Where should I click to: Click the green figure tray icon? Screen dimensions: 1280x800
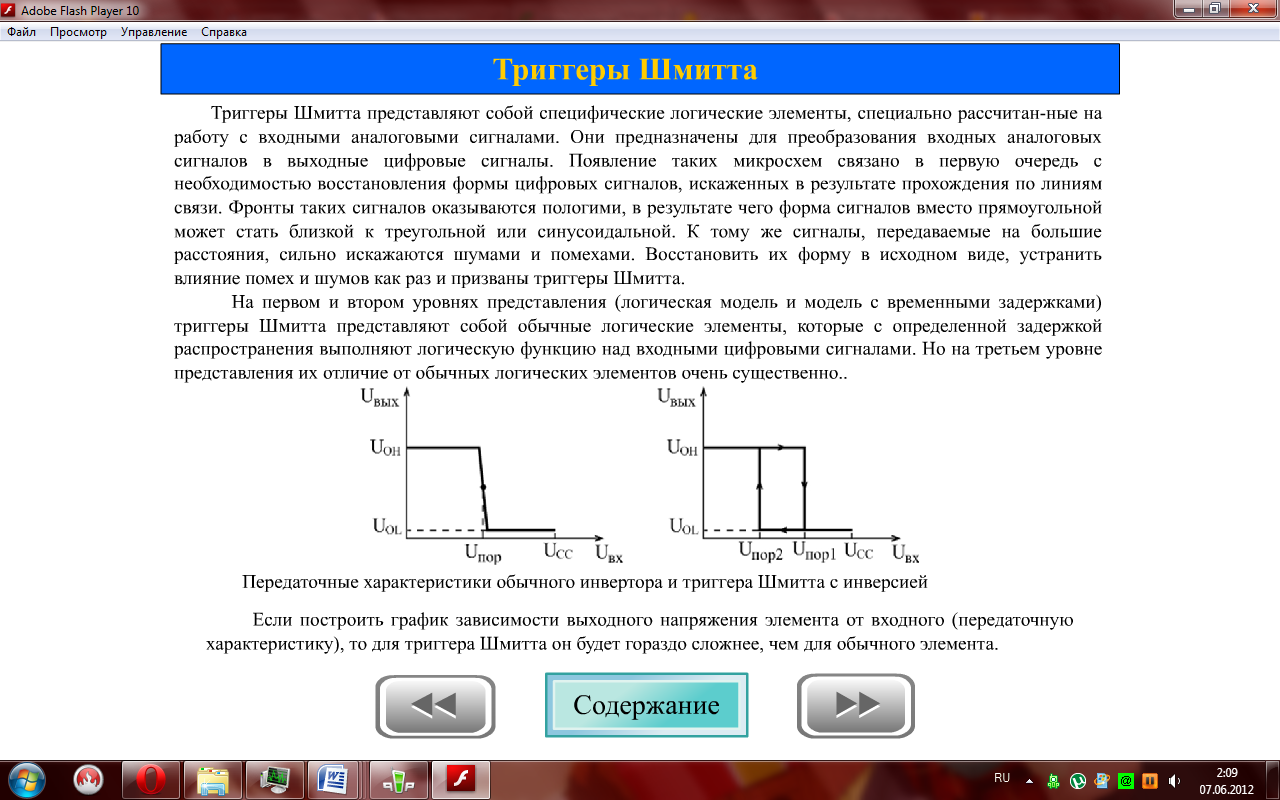click(x=1054, y=780)
